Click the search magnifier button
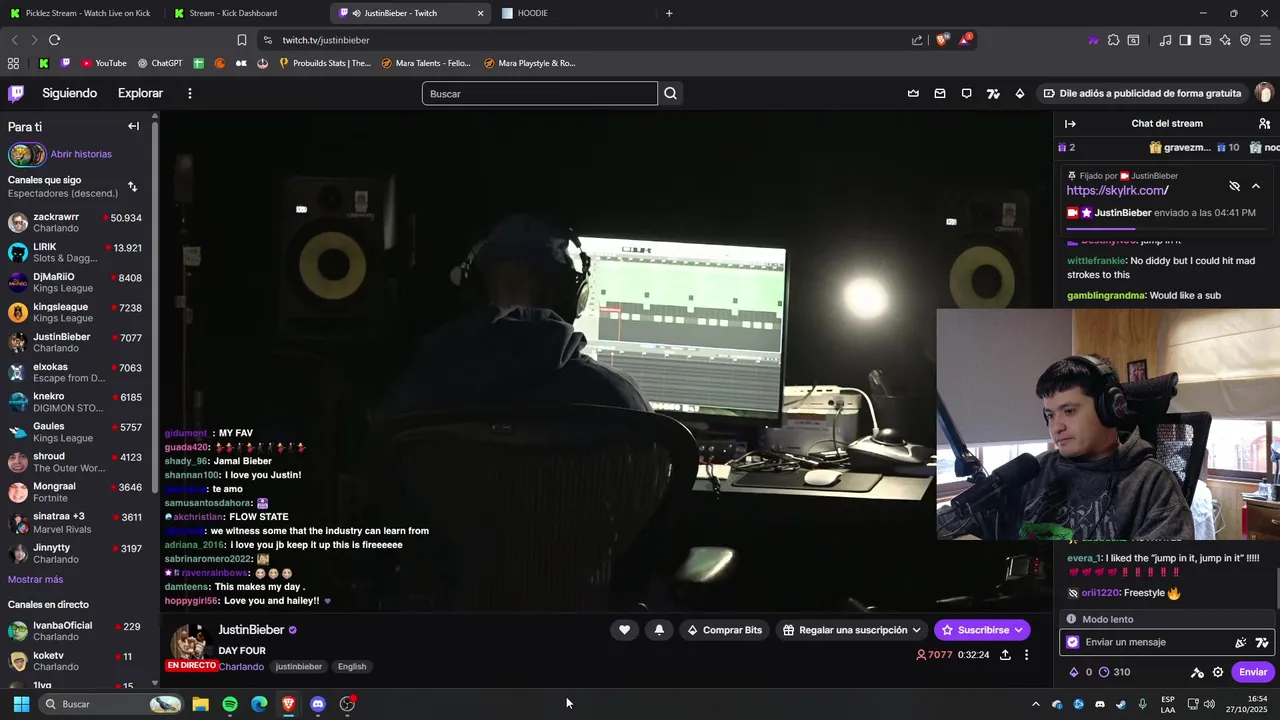 coord(670,93)
